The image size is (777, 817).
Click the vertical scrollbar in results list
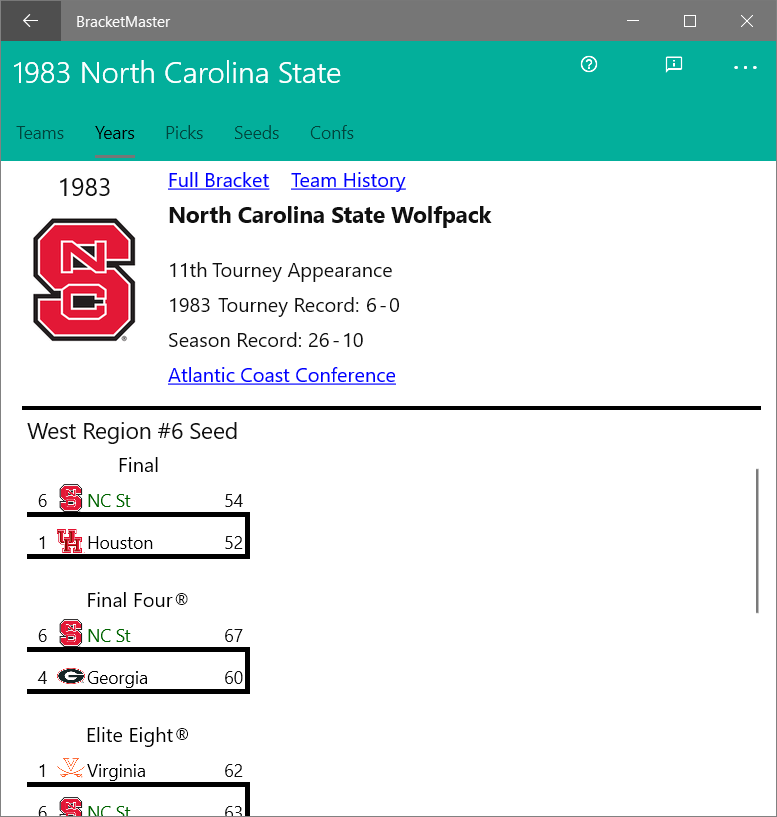click(758, 540)
